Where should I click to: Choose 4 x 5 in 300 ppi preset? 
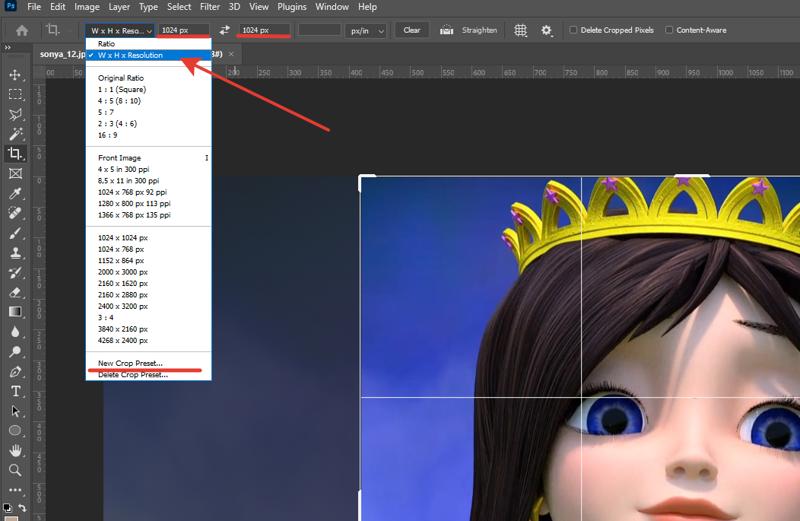(x=148, y=169)
